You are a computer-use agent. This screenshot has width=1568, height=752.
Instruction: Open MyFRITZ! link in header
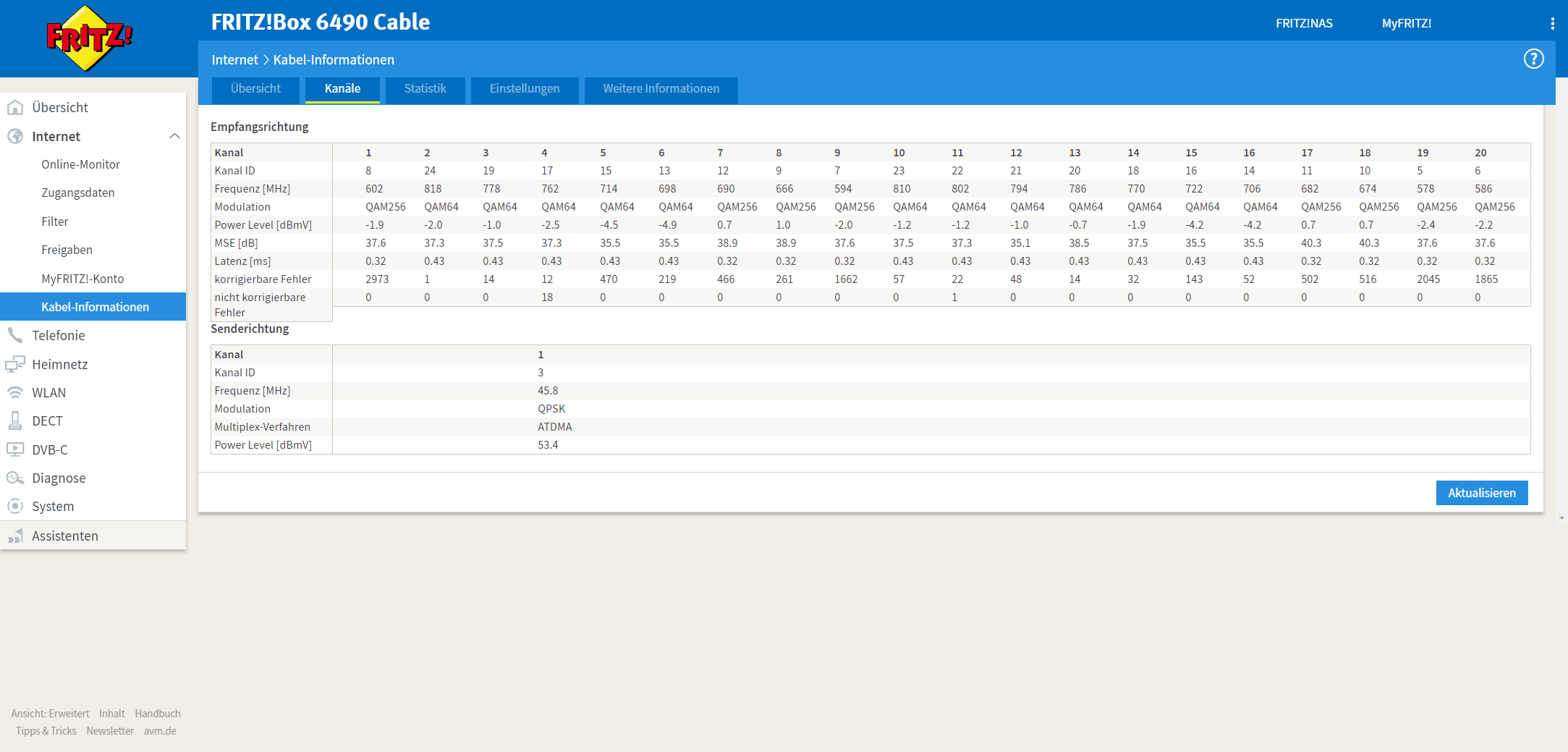point(1407,23)
